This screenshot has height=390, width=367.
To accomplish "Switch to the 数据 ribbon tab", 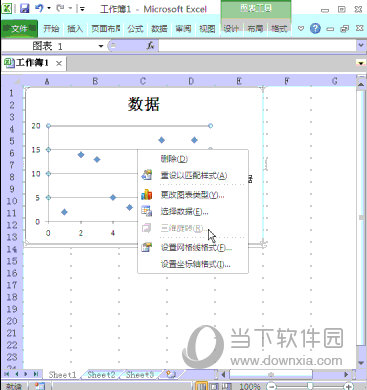I will point(159,29).
